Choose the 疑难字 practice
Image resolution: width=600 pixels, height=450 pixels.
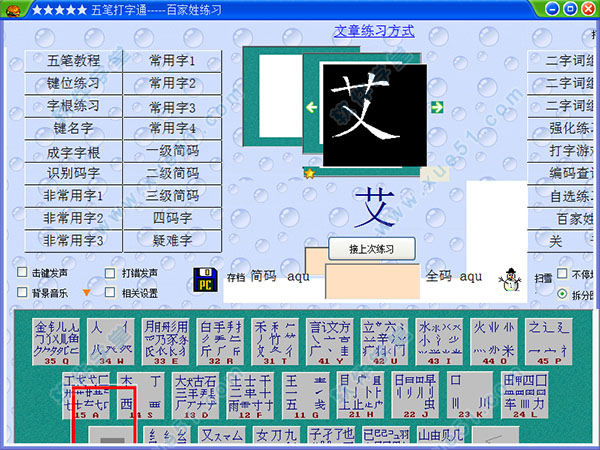[x=172, y=241]
